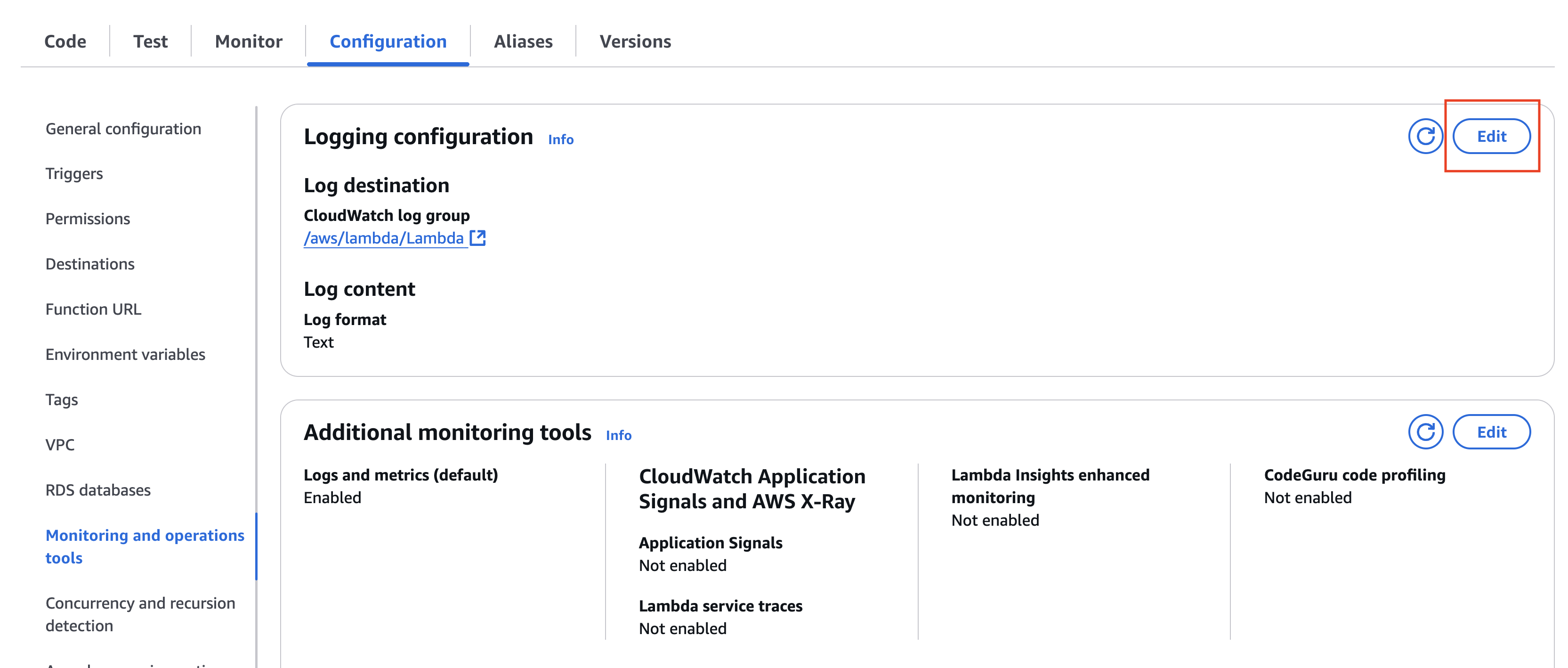1568x668 pixels.
Task: Edit Additional monitoring tools settings
Action: pyautogui.click(x=1491, y=432)
